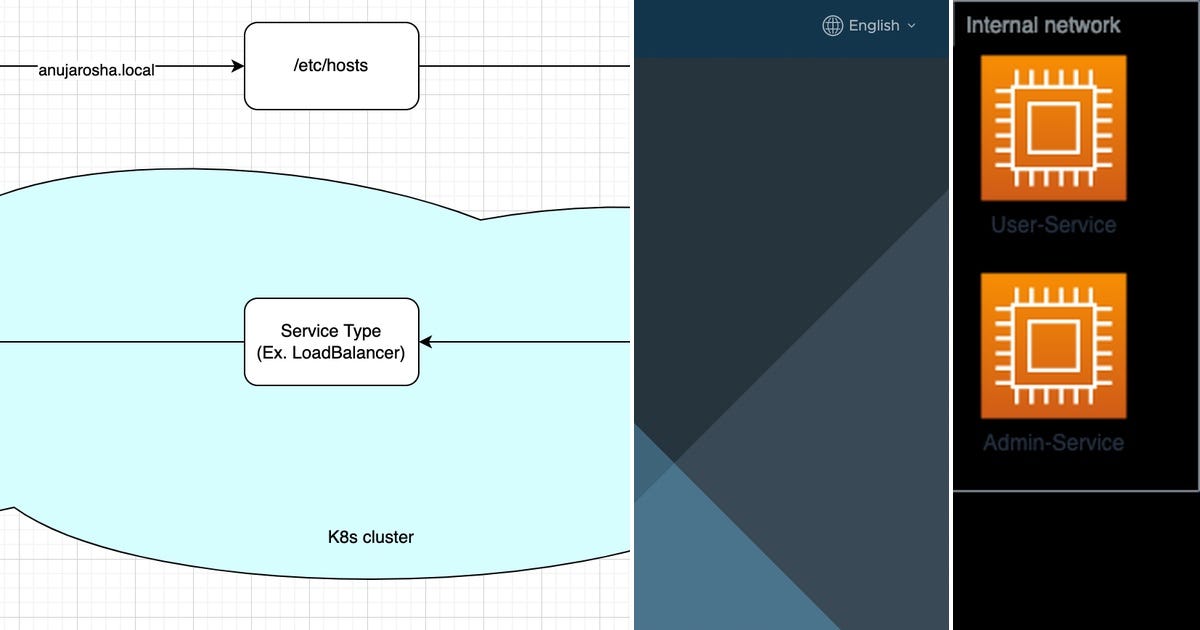This screenshot has height=630, width=1200.
Task: Click the orange chip icon above Admin-Service label
Action: point(1052,344)
